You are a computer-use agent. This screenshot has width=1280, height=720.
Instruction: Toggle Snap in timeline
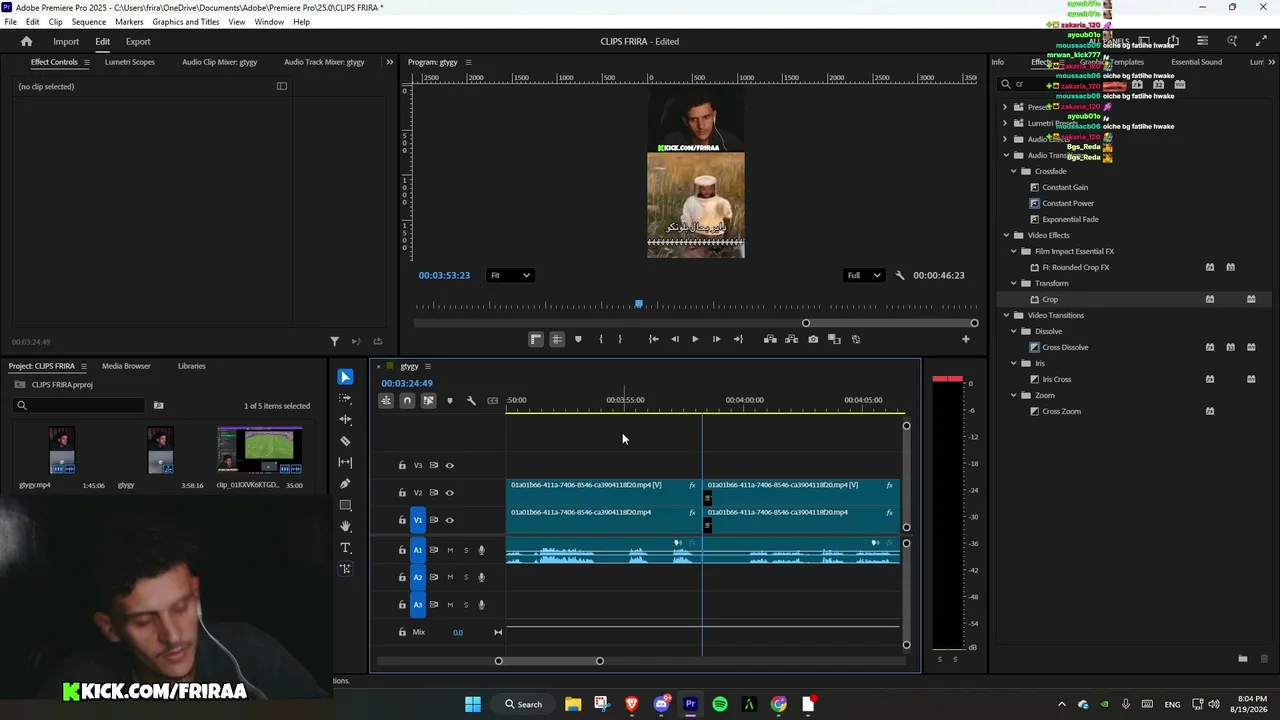coord(407,401)
